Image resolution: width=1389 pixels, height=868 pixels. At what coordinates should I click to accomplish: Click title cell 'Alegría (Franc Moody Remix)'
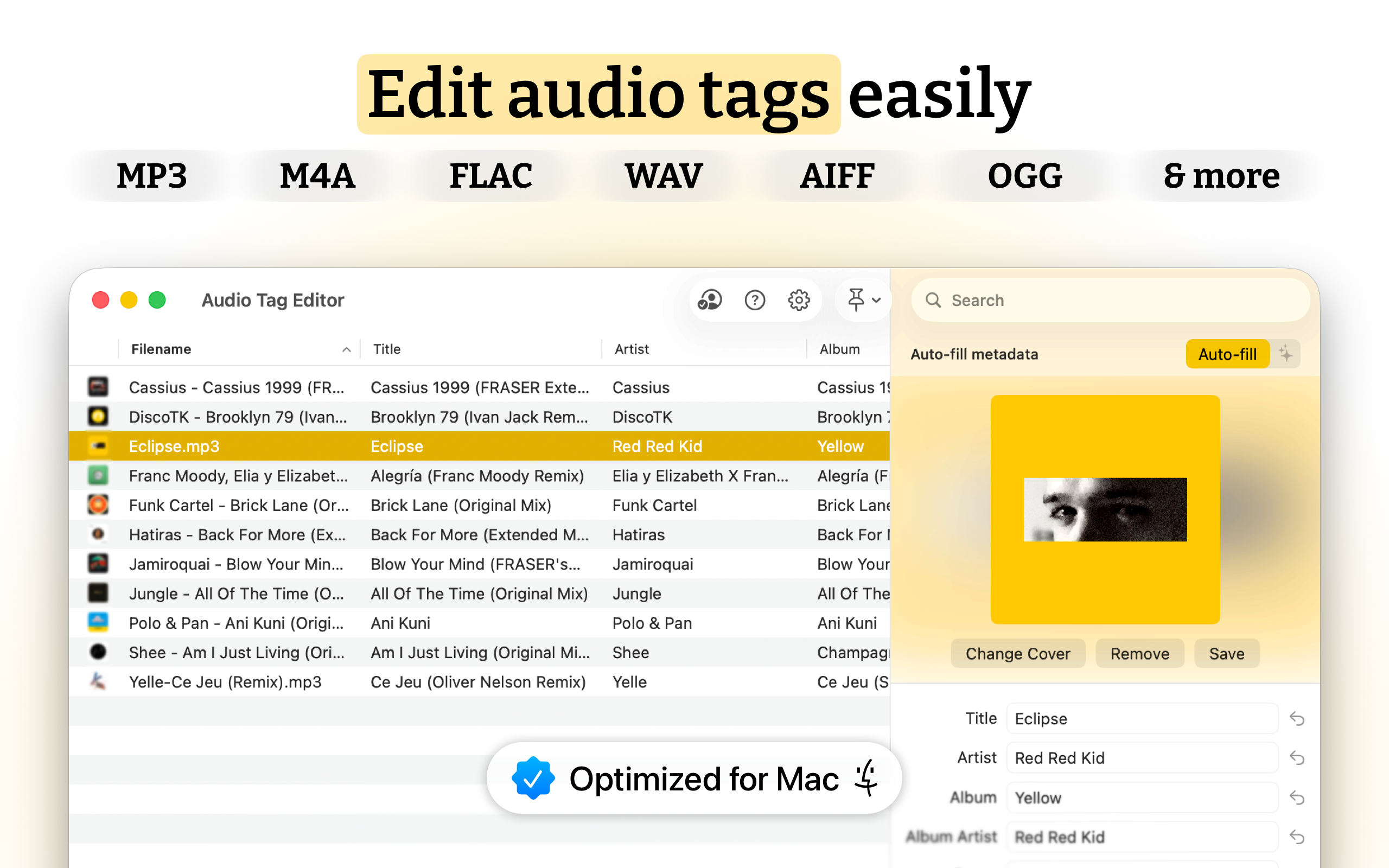(477, 476)
